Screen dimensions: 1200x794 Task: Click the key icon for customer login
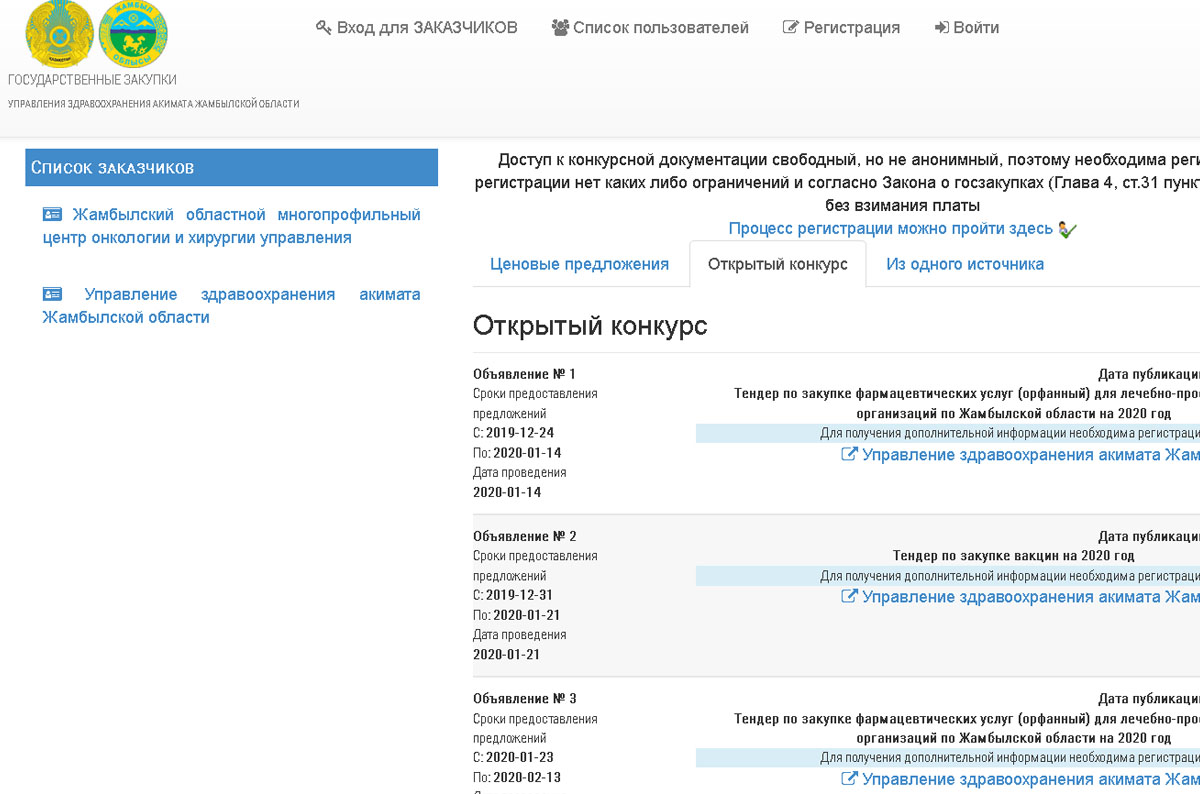pyautogui.click(x=323, y=28)
